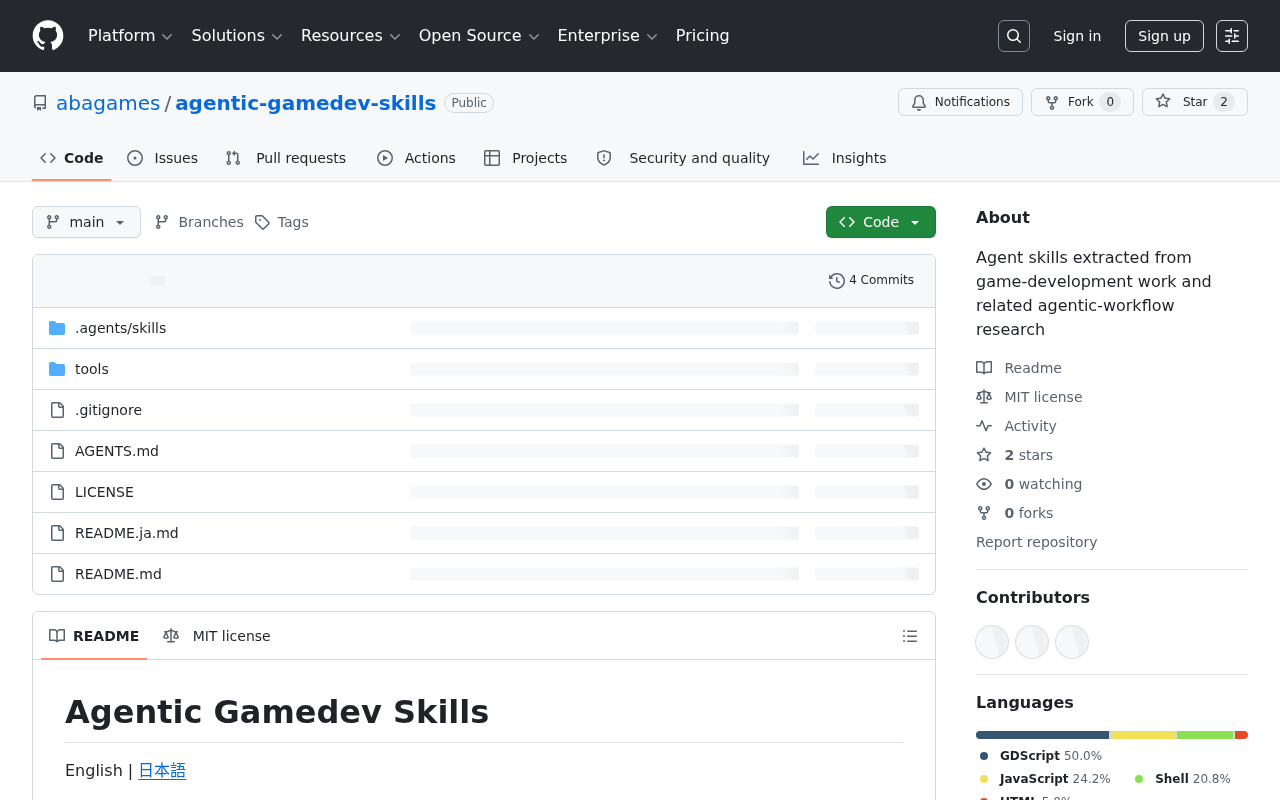Click the dark blue GDScript segment of language bar

[1043, 735]
